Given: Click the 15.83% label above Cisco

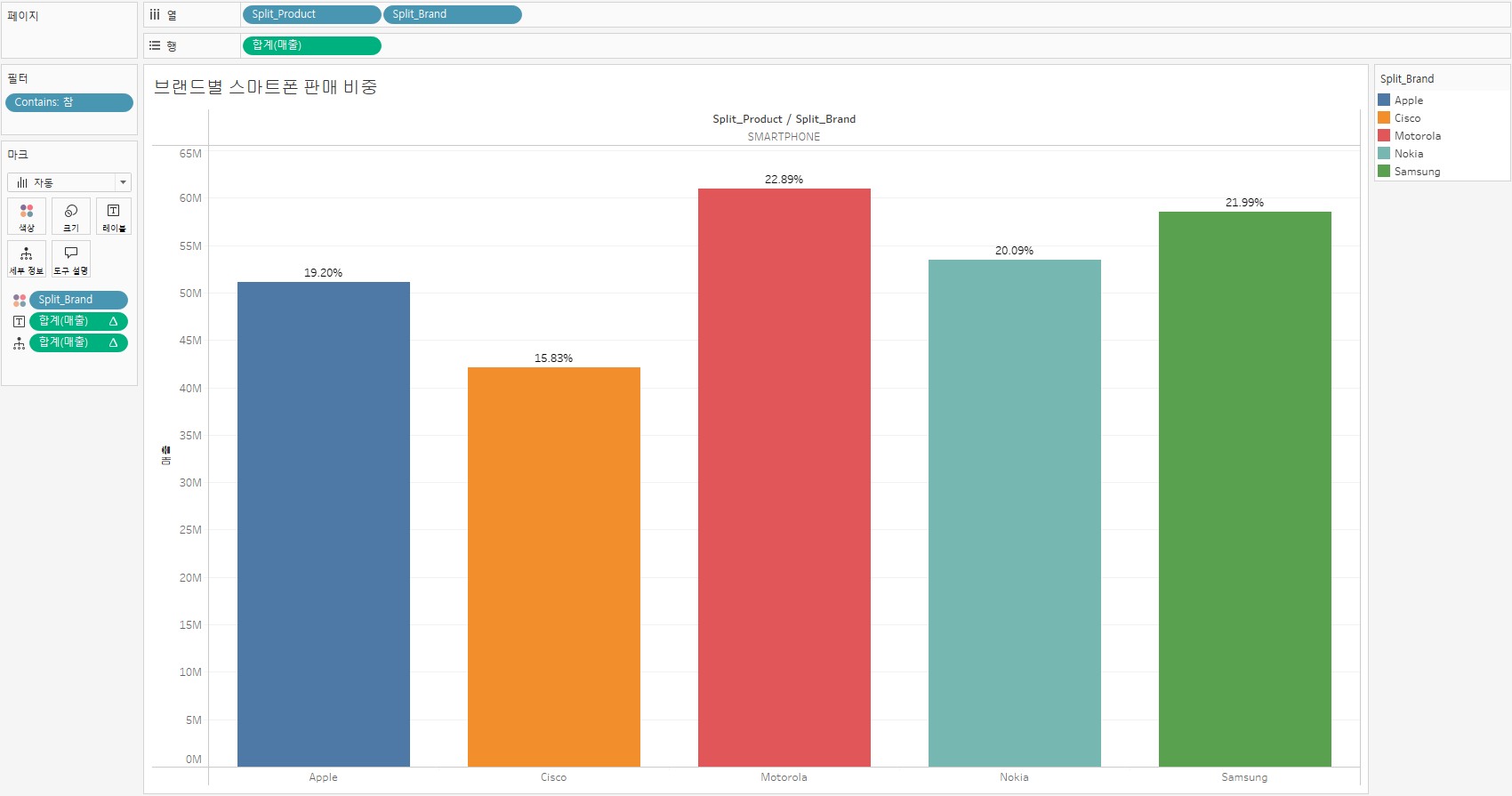Looking at the screenshot, I should (554, 358).
